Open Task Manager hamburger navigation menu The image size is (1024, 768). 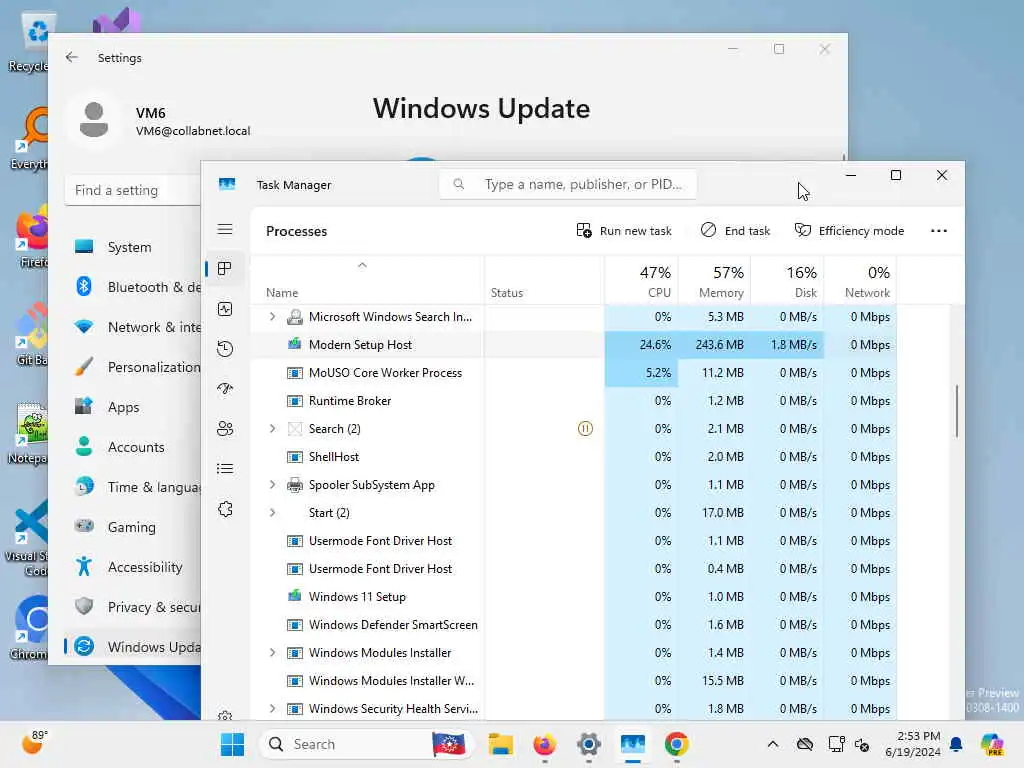[x=225, y=229]
